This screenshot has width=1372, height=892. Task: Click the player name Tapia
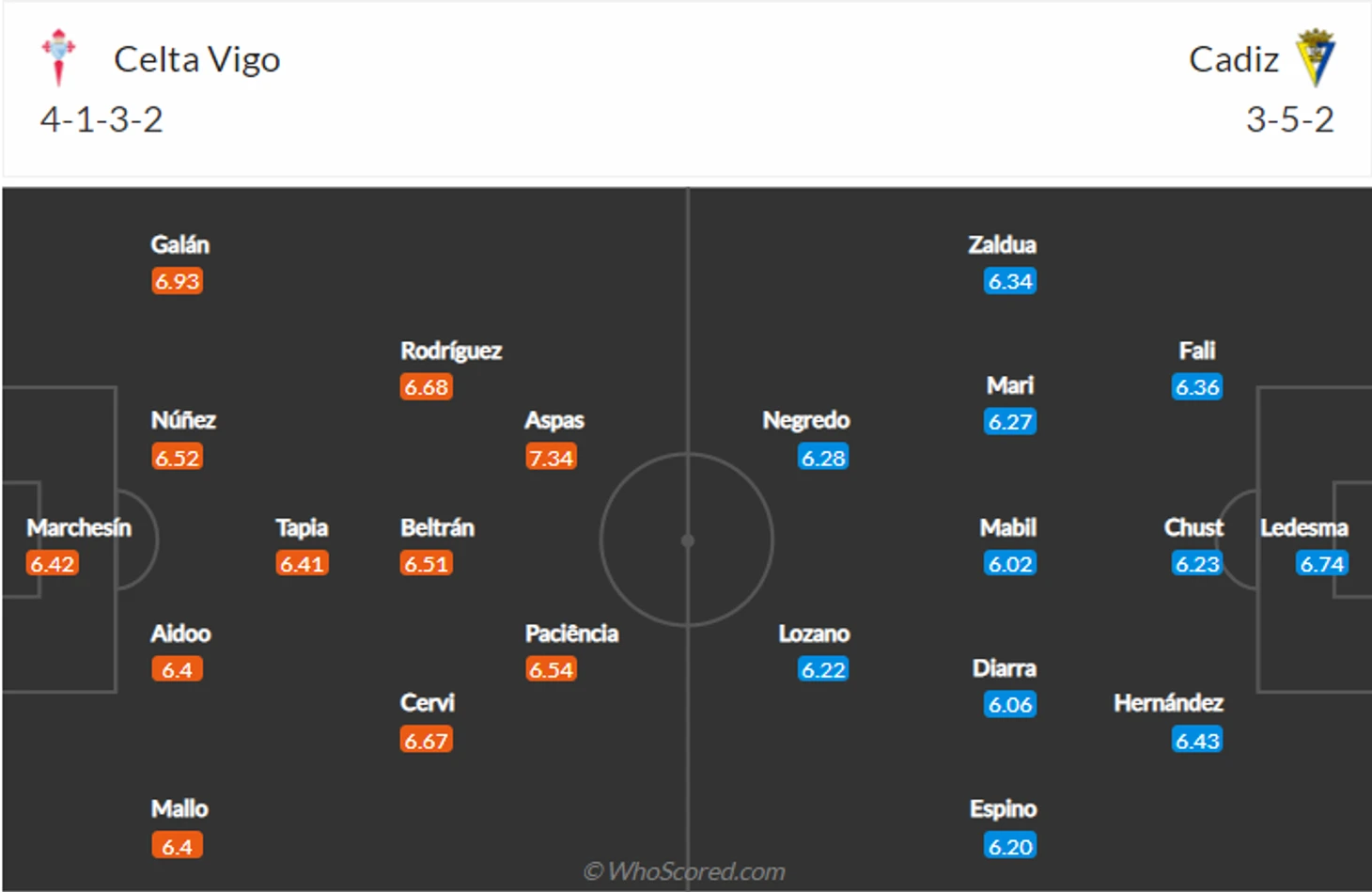click(302, 527)
